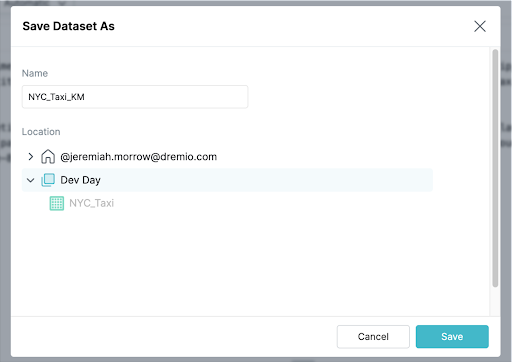Click the Dev Day space icon
512x362 pixels.
tap(48, 180)
